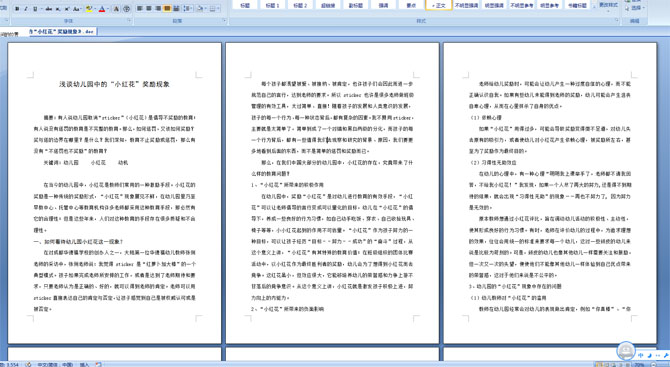The width and height of the screenshot is (670, 367).
Task: Click the first page title heading
Action: tap(115, 84)
